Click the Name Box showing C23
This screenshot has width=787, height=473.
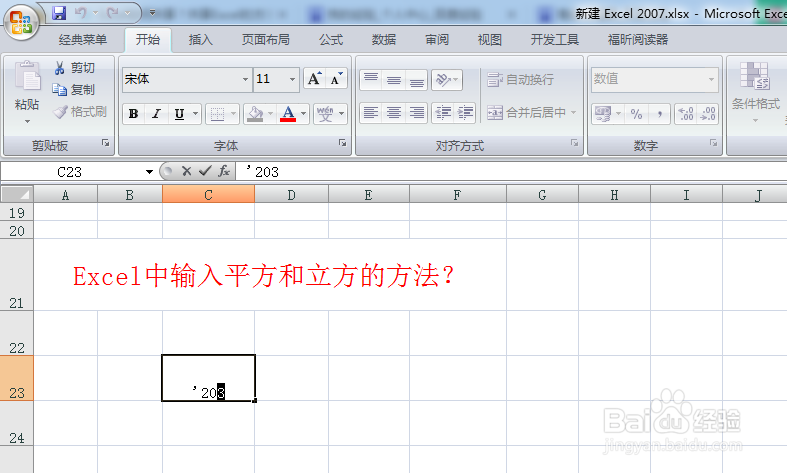(70, 172)
